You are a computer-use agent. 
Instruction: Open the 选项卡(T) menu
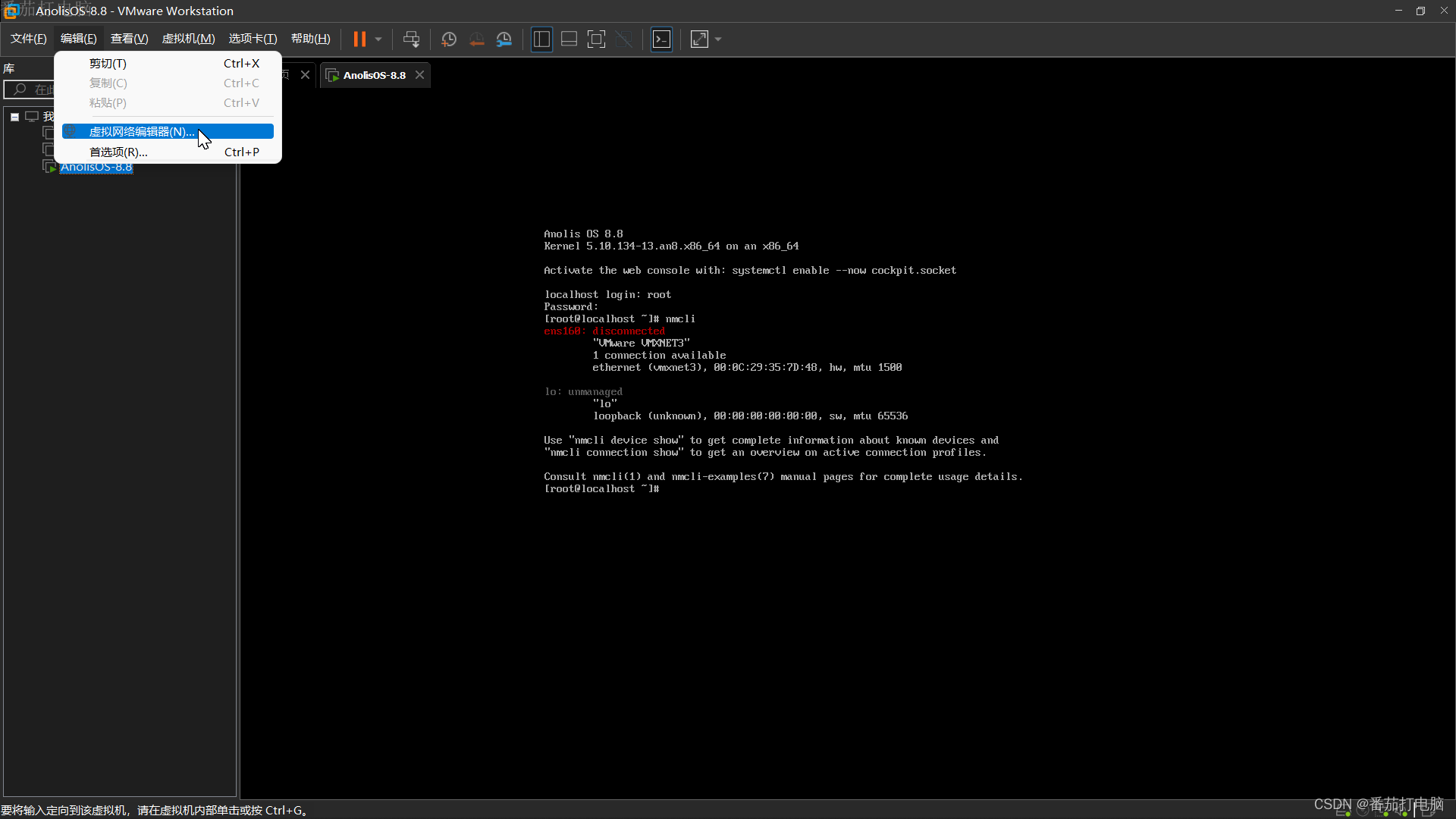[x=253, y=39]
